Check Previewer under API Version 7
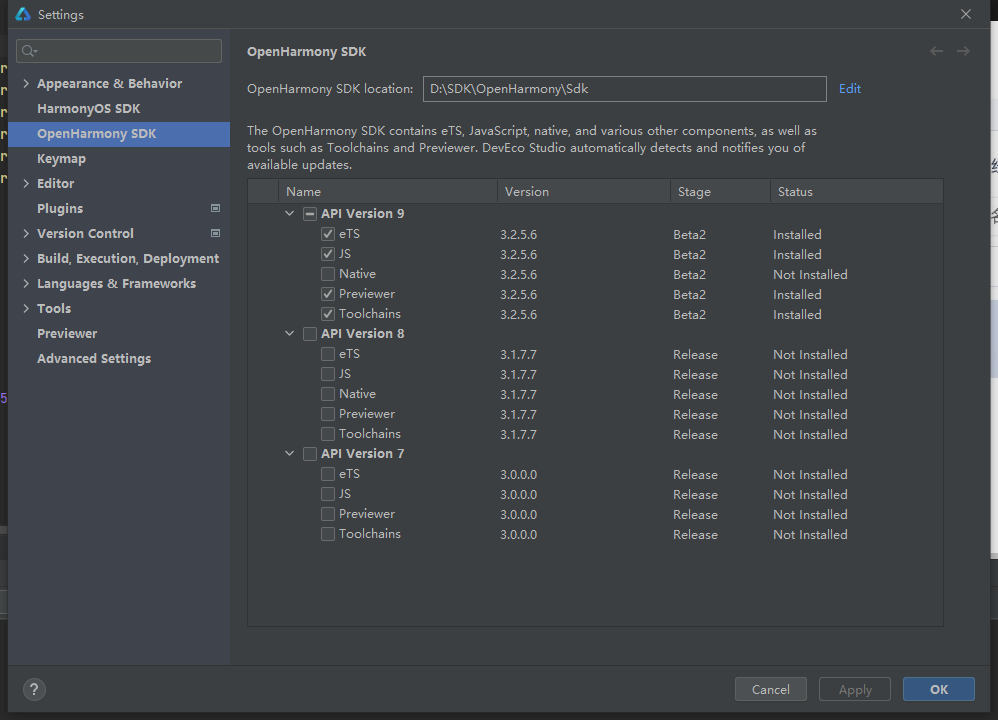This screenshot has height=720, width=998. (328, 514)
